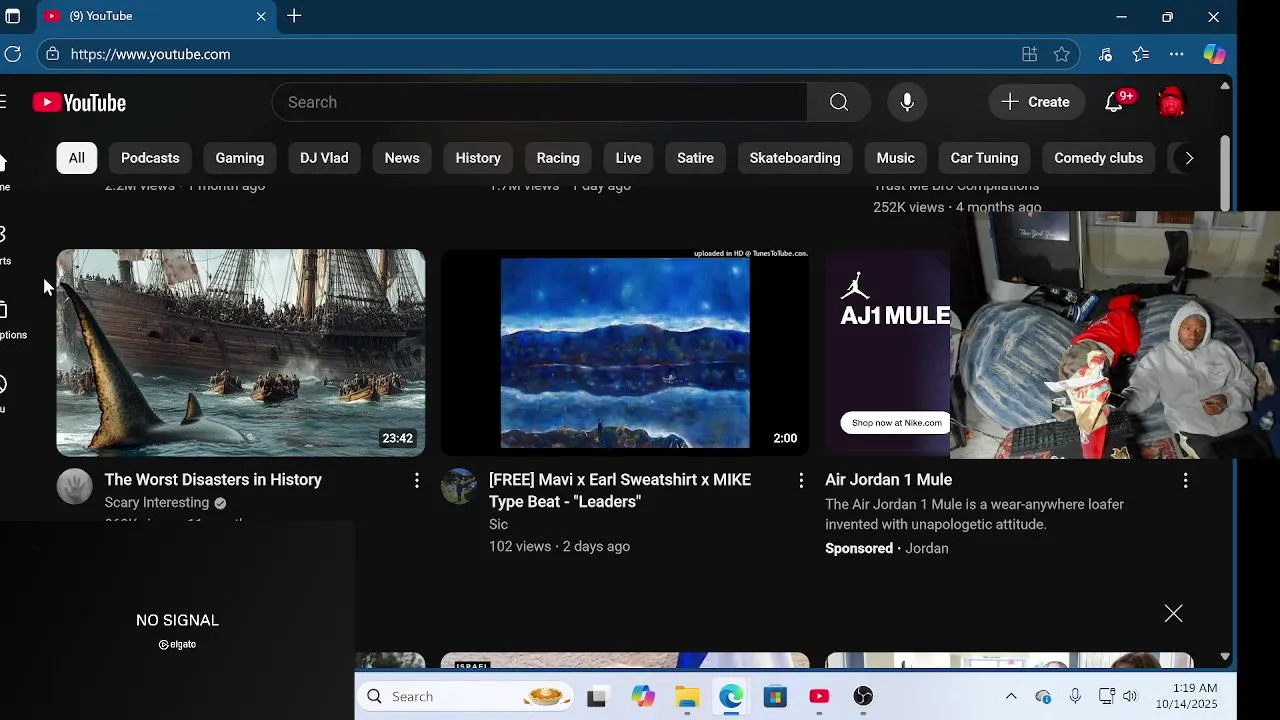The width and height of the screenshot is (1280, 720).
Task: Open more options for The Worst Disasters video
Action: tap(417, 481)
